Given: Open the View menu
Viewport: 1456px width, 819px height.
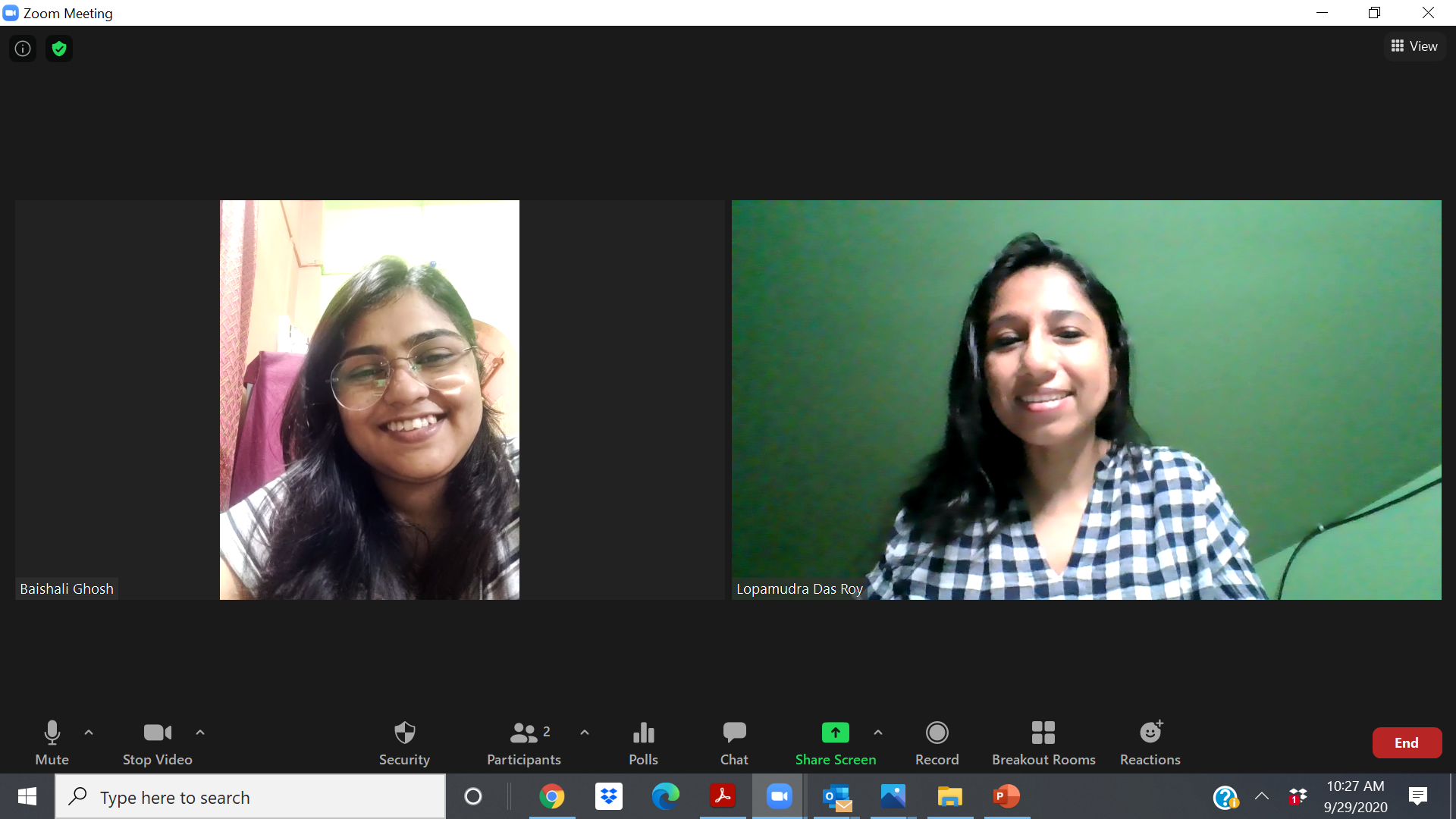Looking at the screenshot, I should click(x=1415, y=45).
